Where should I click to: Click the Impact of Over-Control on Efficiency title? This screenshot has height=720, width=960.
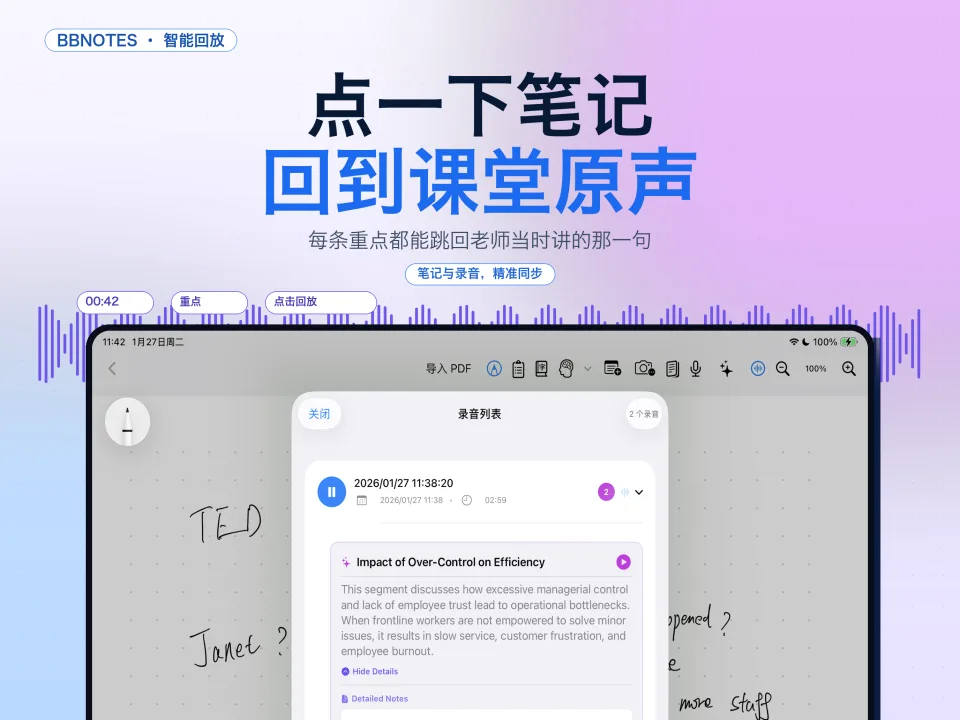pos(451,562)
